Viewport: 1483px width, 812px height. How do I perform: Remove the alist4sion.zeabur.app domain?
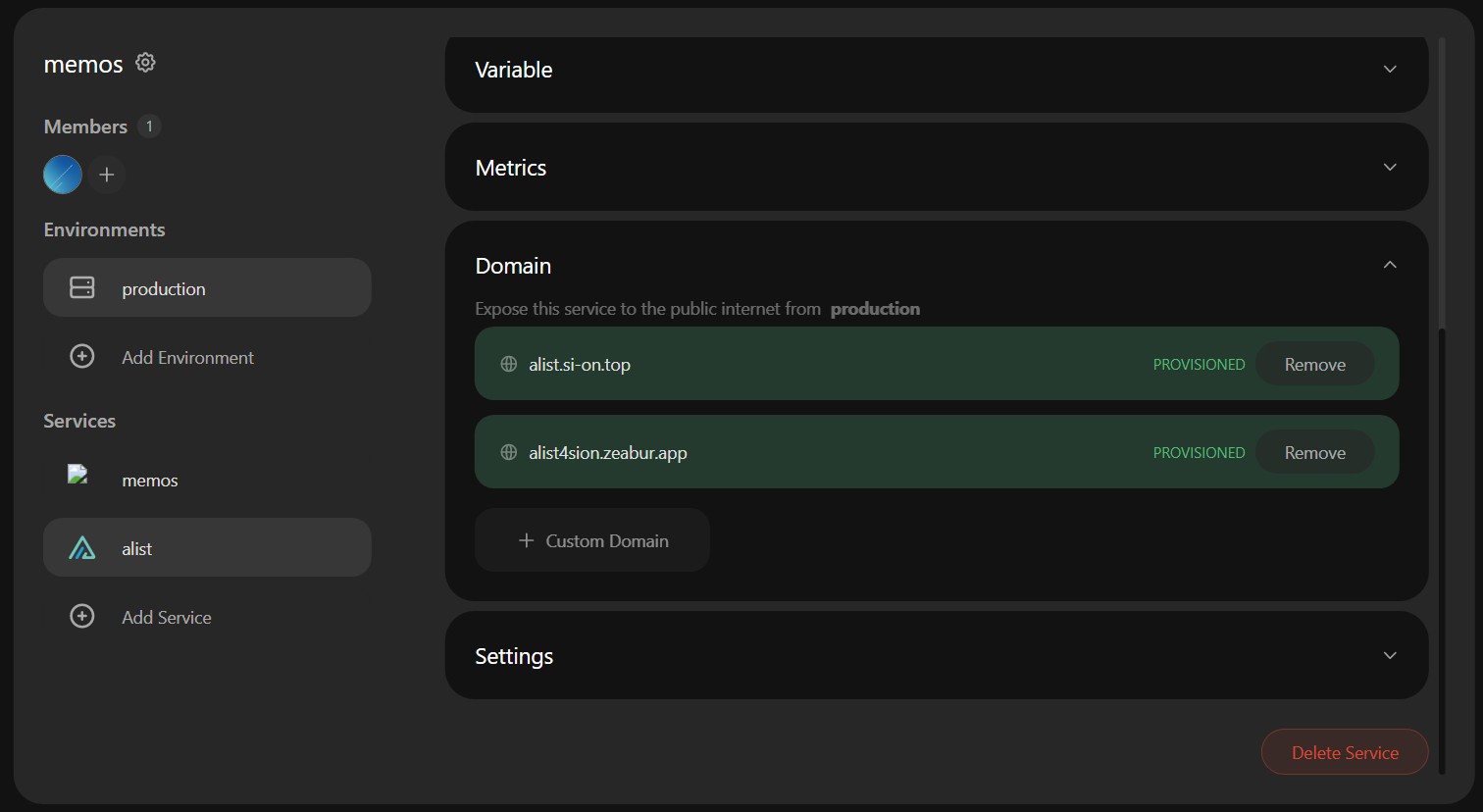(1314, 452)
